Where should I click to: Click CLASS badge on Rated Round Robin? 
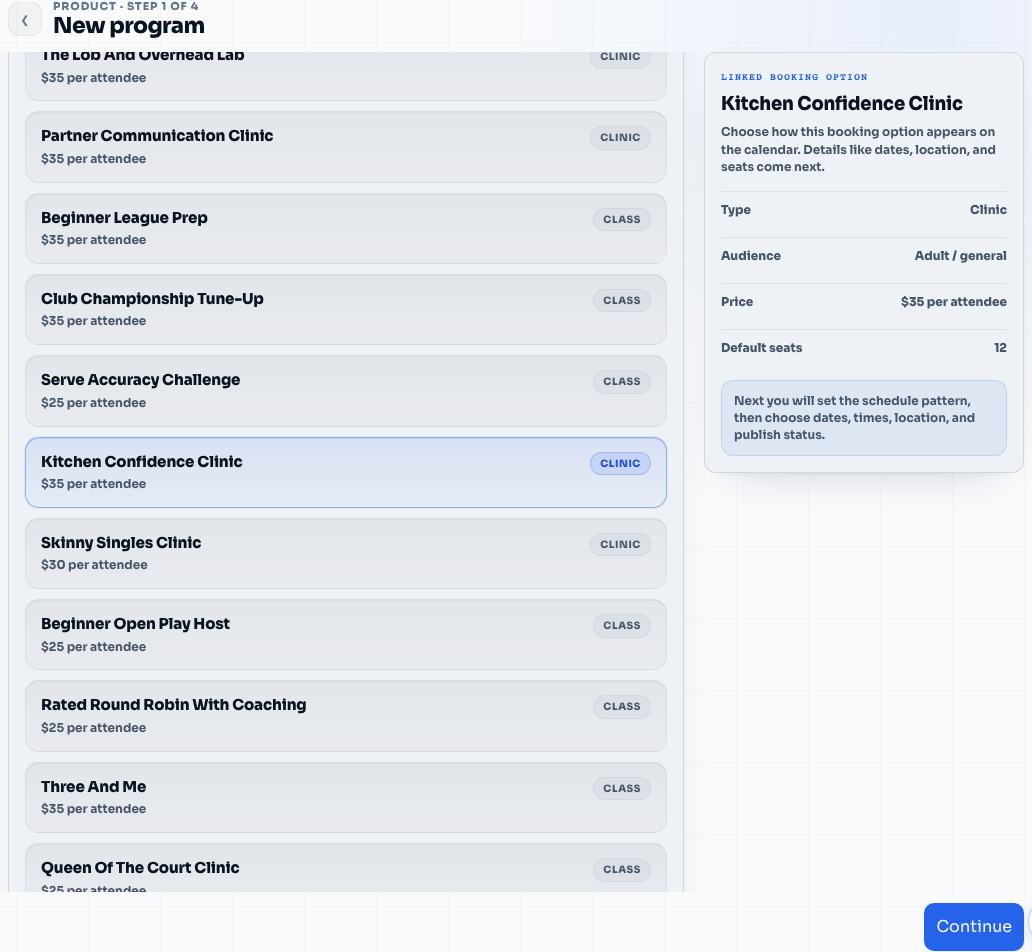(621, 706)
